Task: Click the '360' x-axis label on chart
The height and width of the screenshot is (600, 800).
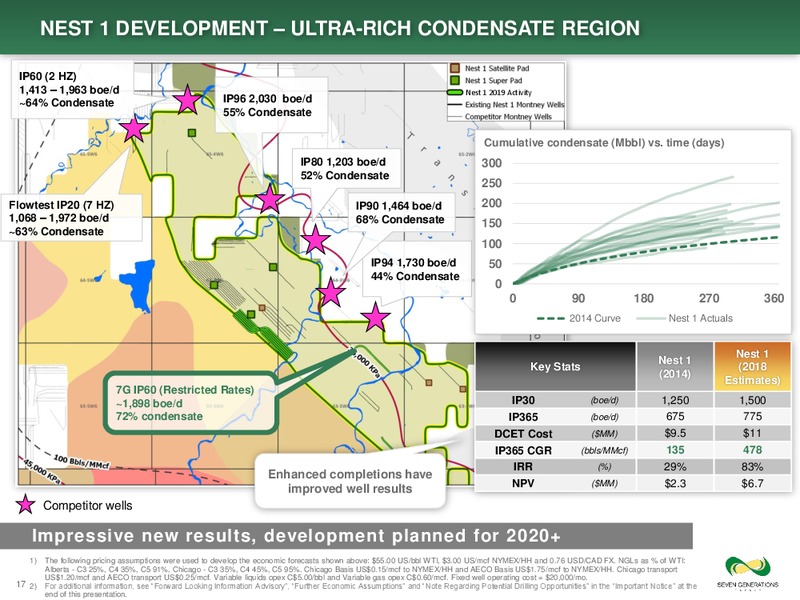Action: click(x=774, y=298)
